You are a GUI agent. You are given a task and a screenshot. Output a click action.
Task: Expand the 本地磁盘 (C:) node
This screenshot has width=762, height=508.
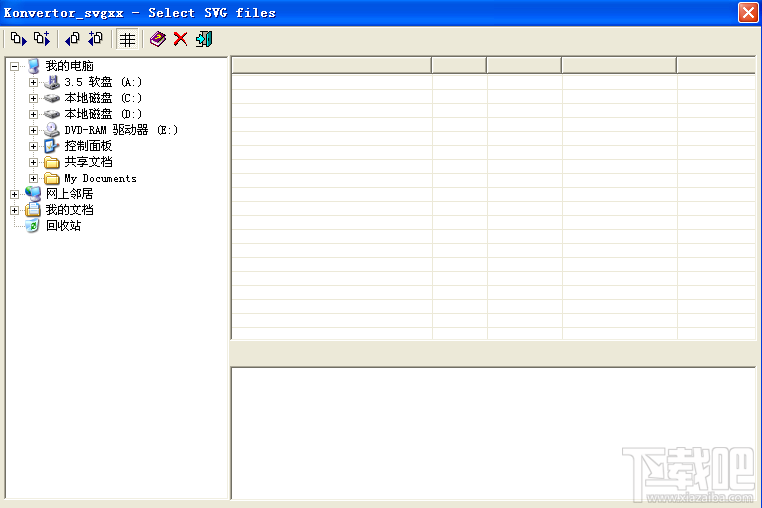coord(33,99)
